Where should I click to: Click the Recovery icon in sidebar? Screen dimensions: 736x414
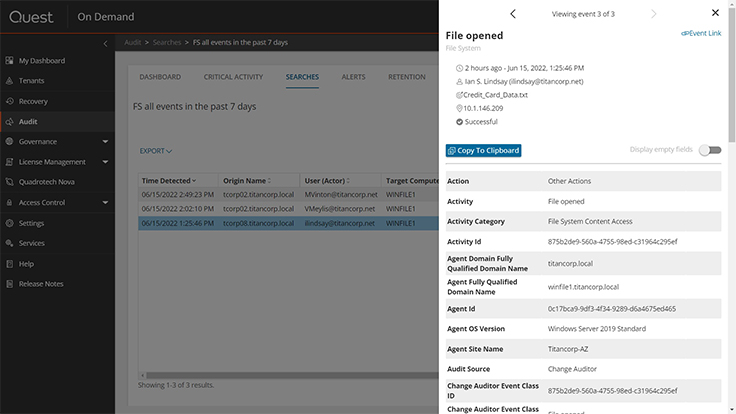pyautogui.click(x=9, y=101)
